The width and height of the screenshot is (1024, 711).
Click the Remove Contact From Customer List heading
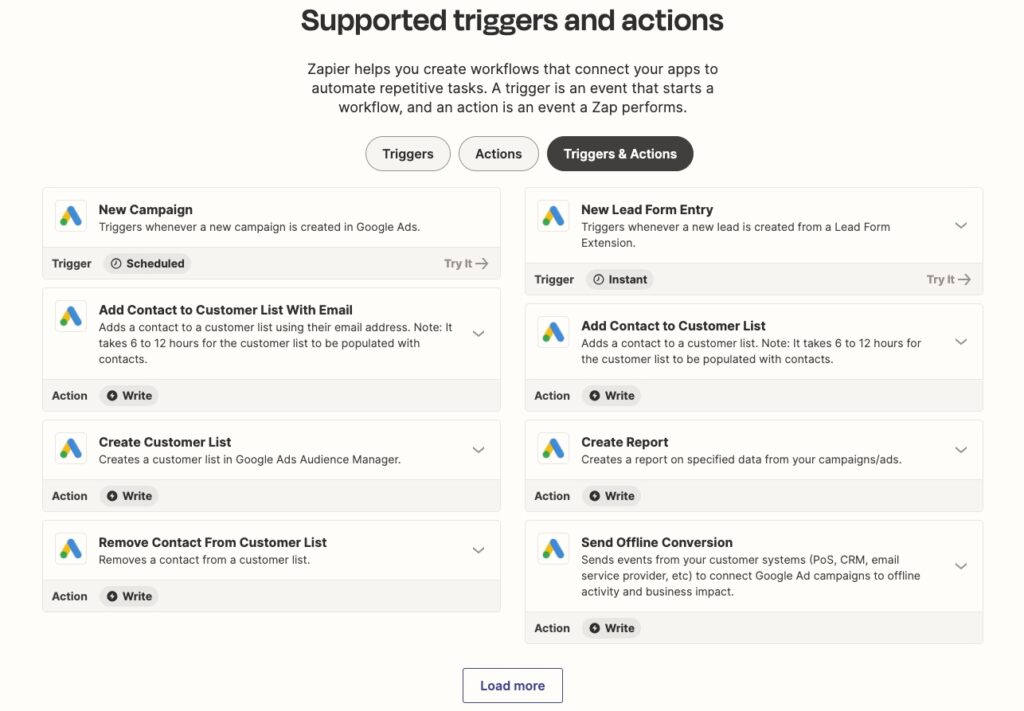click(212, 543)
